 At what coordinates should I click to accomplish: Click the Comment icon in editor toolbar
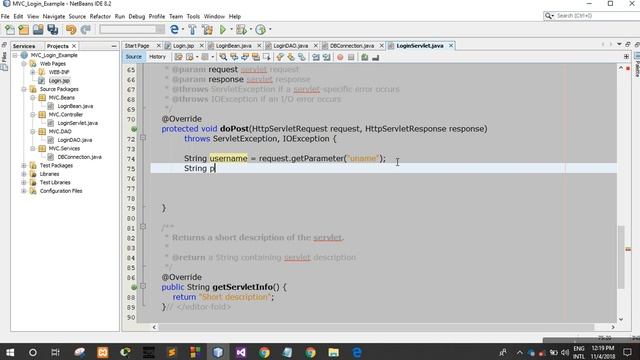click(x=364, y=57)
